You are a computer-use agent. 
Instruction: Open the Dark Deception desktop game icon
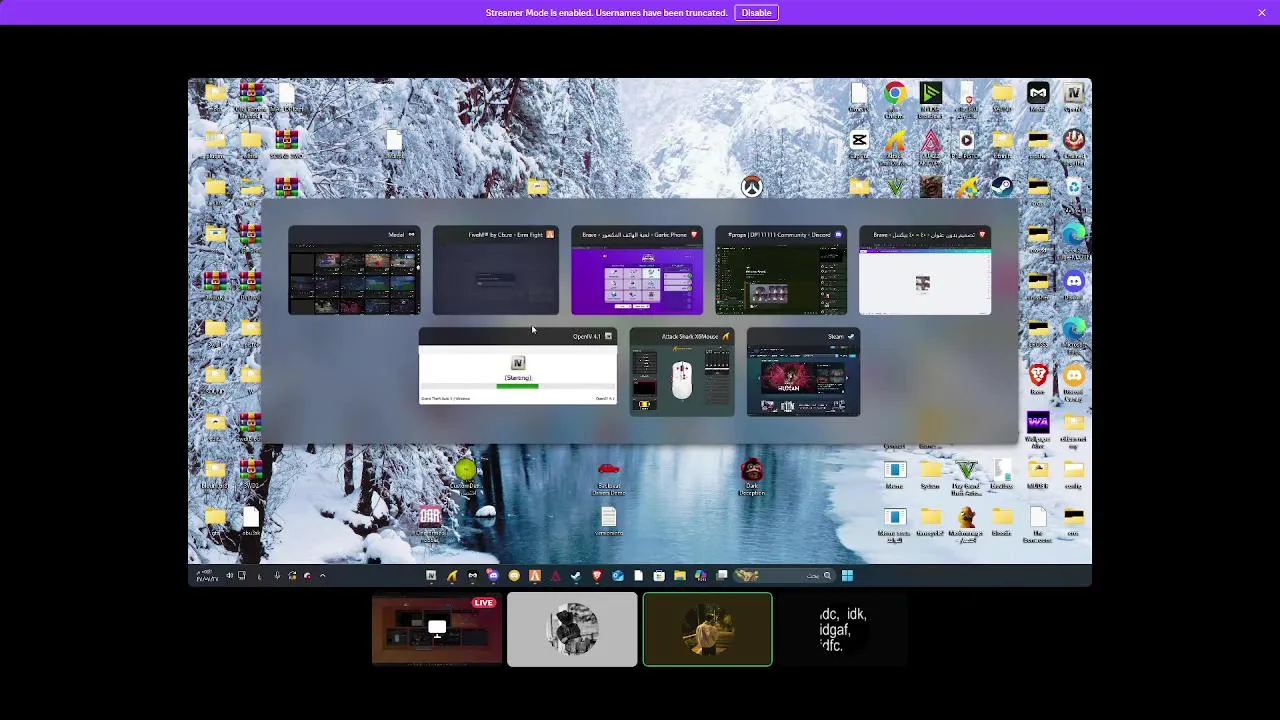pyautogui.click(x=752, y=470)
